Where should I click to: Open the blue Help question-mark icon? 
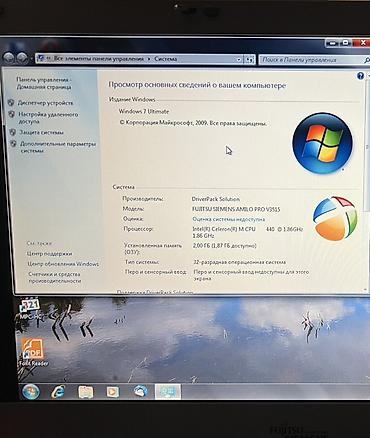click(x=360, y=76)
